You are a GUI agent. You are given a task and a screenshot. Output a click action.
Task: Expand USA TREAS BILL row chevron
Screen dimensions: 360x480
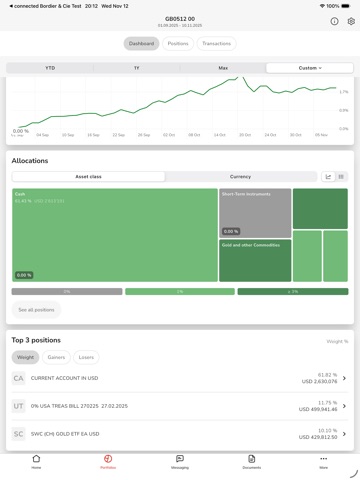click(x=344, y=406)
